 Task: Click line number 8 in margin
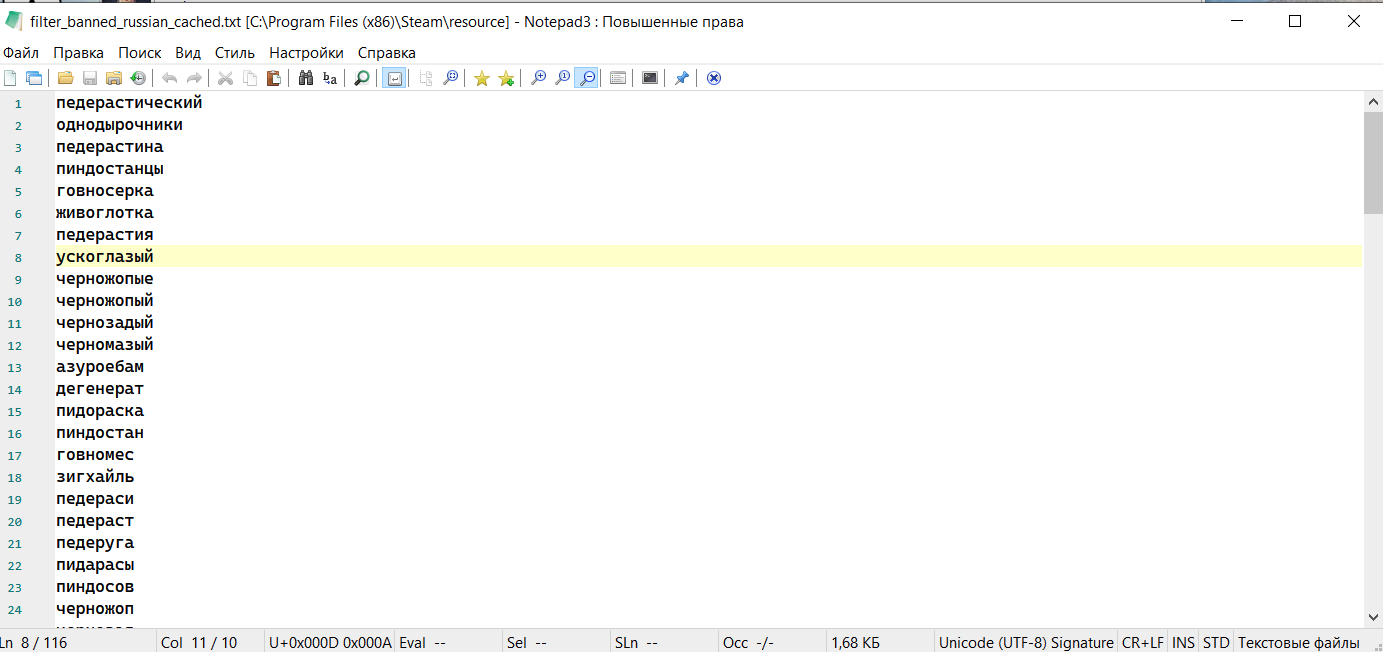coord(18,257)
